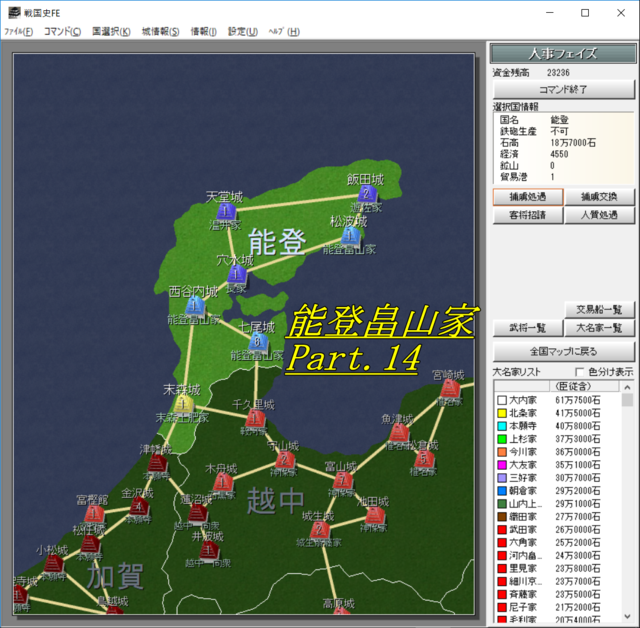Screen dimensions: 640x628
Task: Select the 魚津城 castle icon
Action: coord(399,433)
